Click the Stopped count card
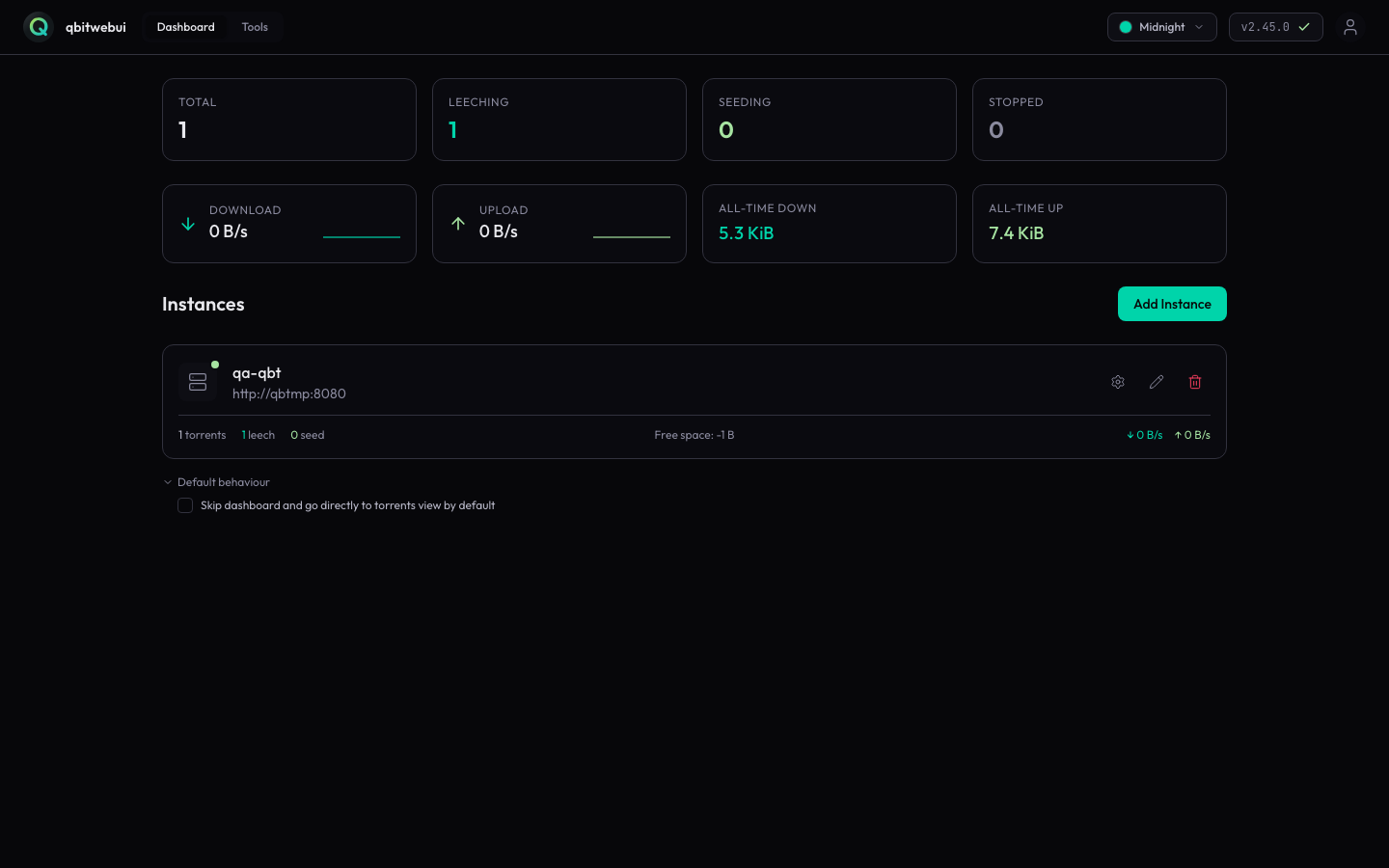Screen dimensions: 1389x868 tap(1100, 120)
